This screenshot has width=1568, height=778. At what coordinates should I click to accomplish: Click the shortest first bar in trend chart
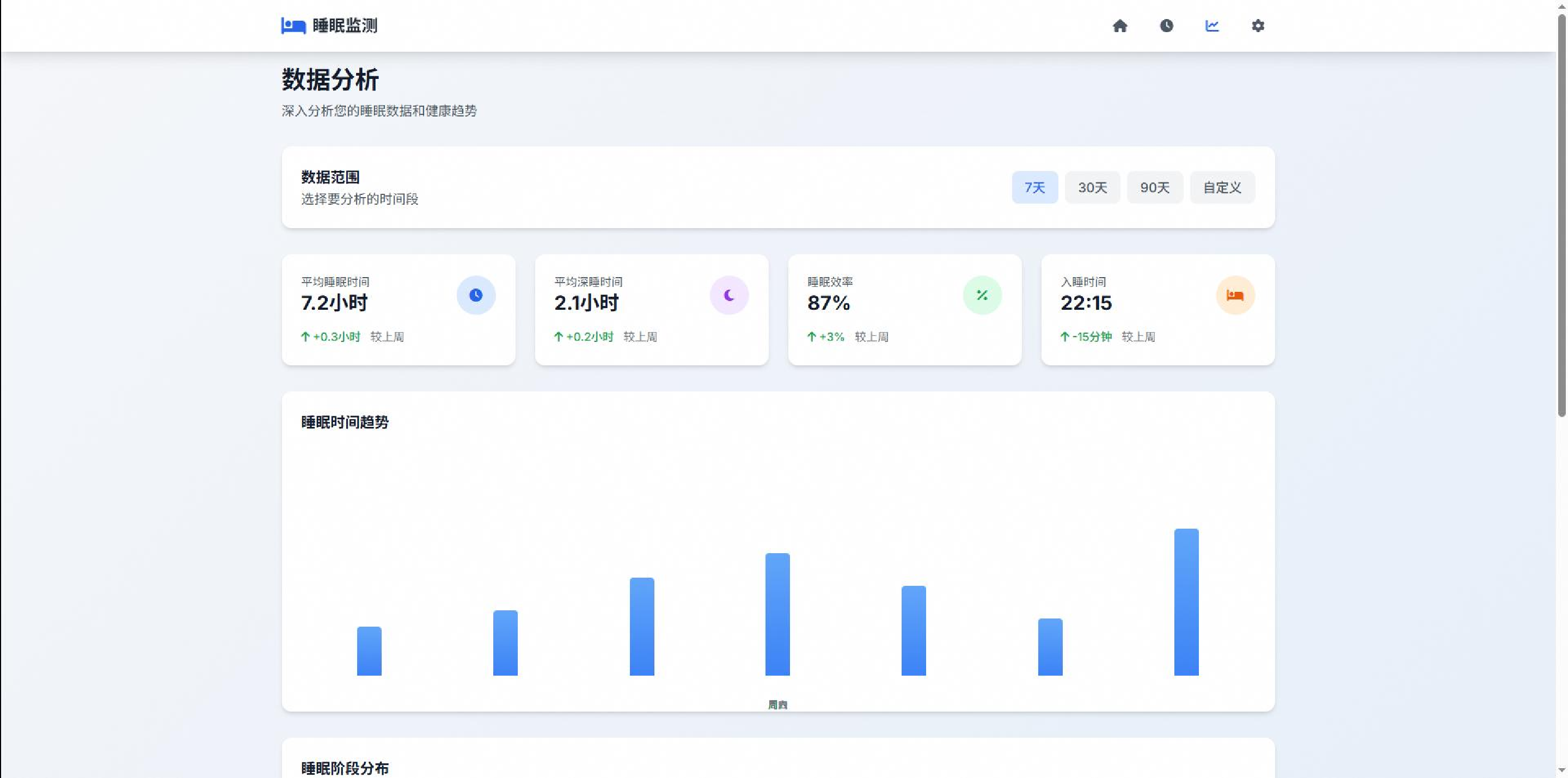[369, 651]
